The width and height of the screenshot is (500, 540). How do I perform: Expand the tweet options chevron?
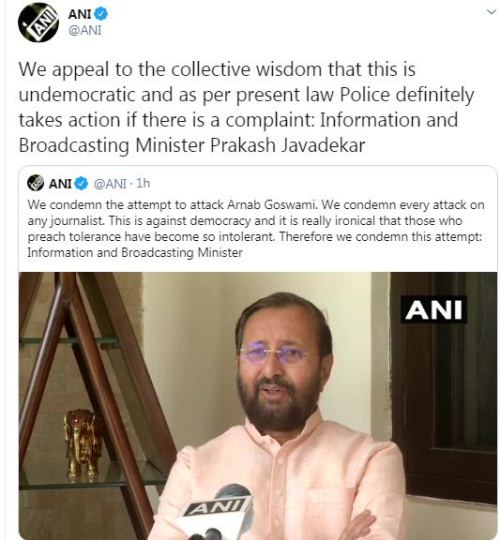coord(491,12)
